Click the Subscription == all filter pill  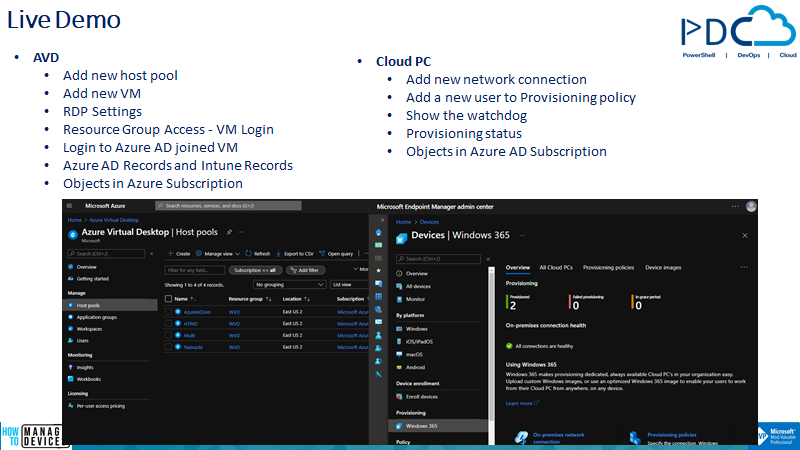(x=255, y=270)
